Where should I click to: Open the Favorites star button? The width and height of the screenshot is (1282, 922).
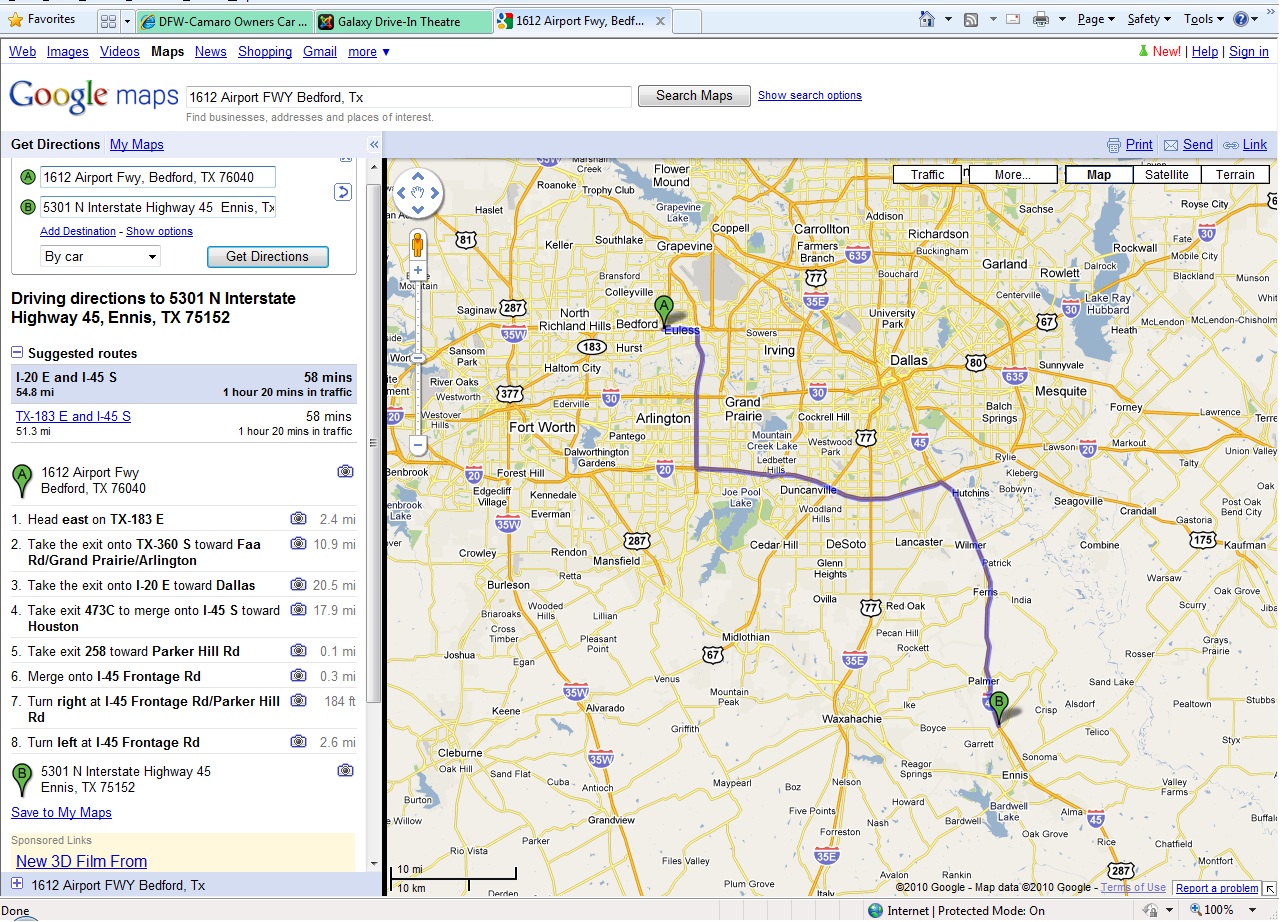(x=42, y=19)
